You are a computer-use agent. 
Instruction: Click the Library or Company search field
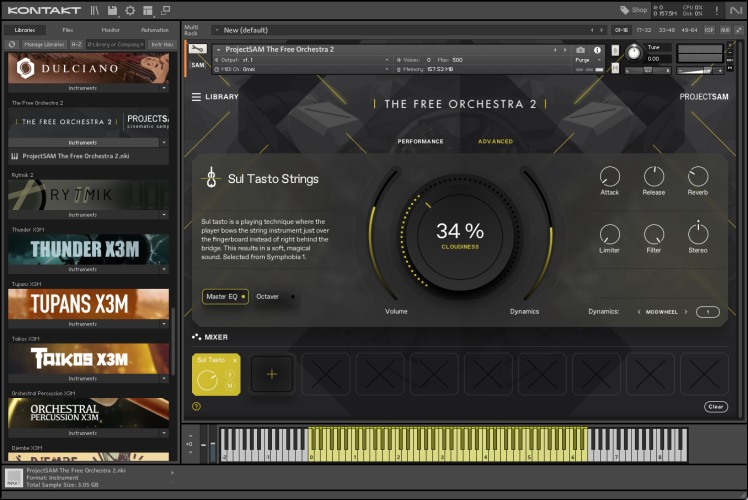coord(116,44)
